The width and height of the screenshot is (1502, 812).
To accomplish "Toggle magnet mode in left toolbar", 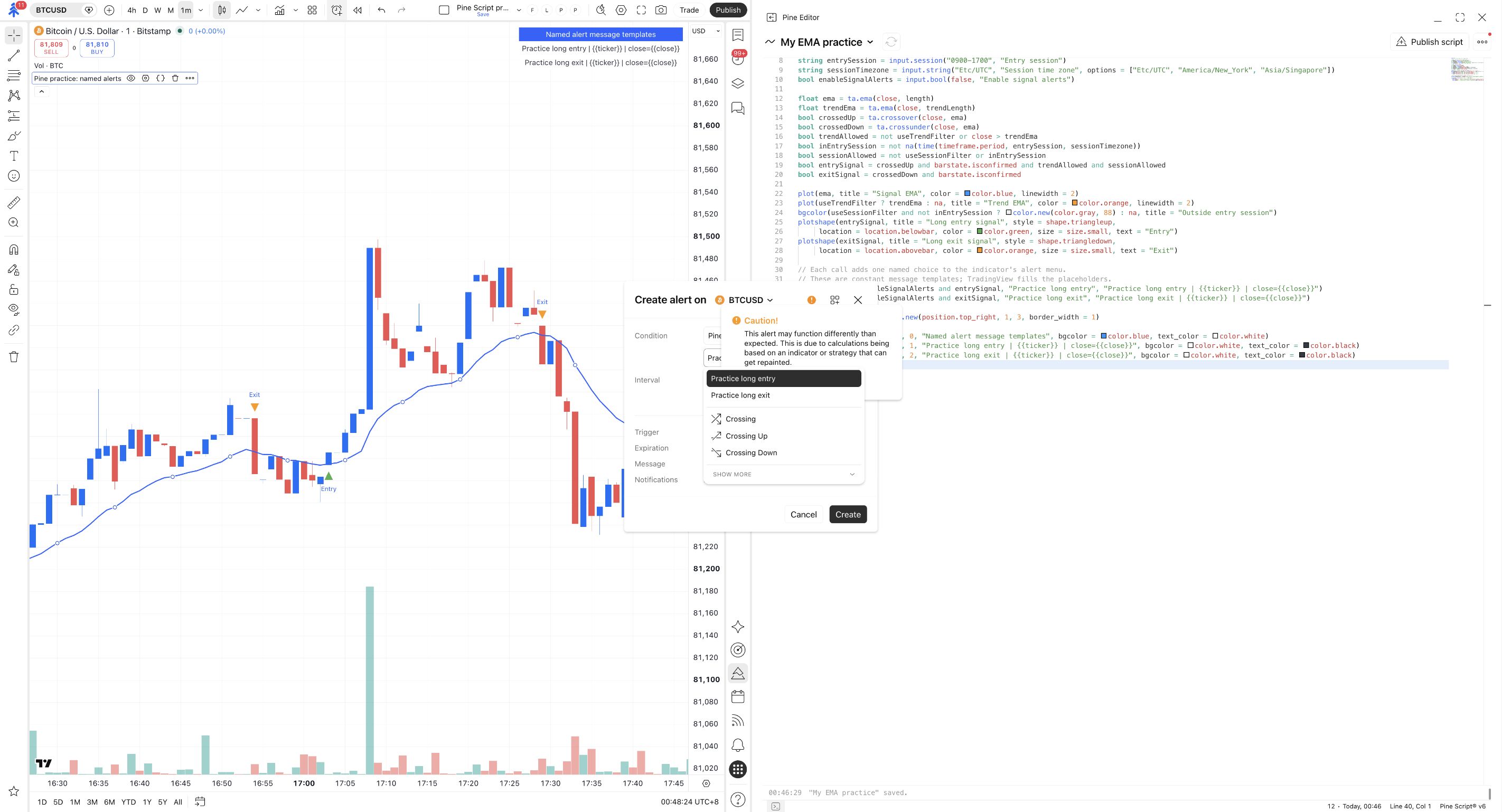I will click(14, 250).
